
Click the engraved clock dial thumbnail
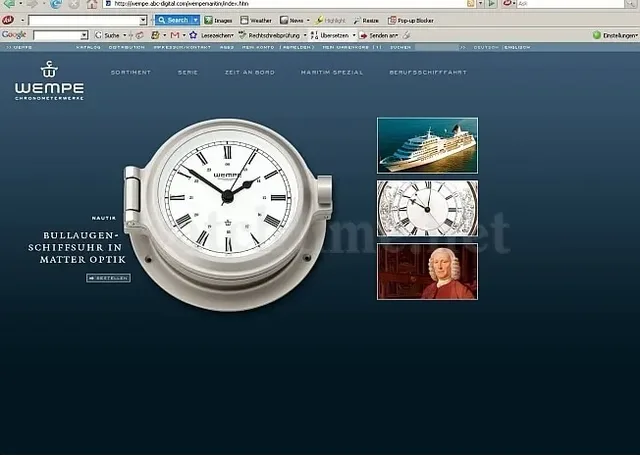tap(427, 209)
